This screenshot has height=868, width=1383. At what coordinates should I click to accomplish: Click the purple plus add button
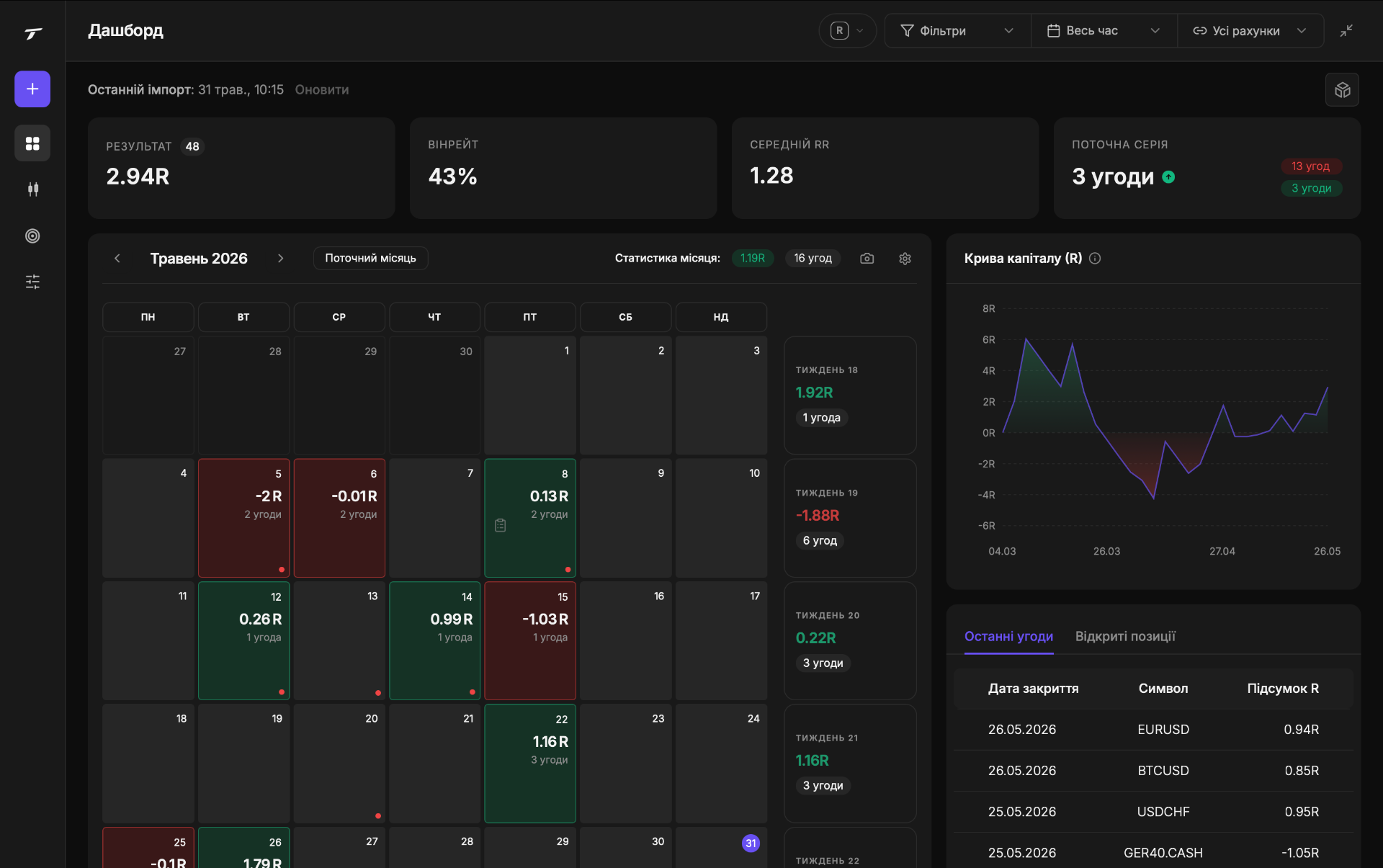[32, 89]
